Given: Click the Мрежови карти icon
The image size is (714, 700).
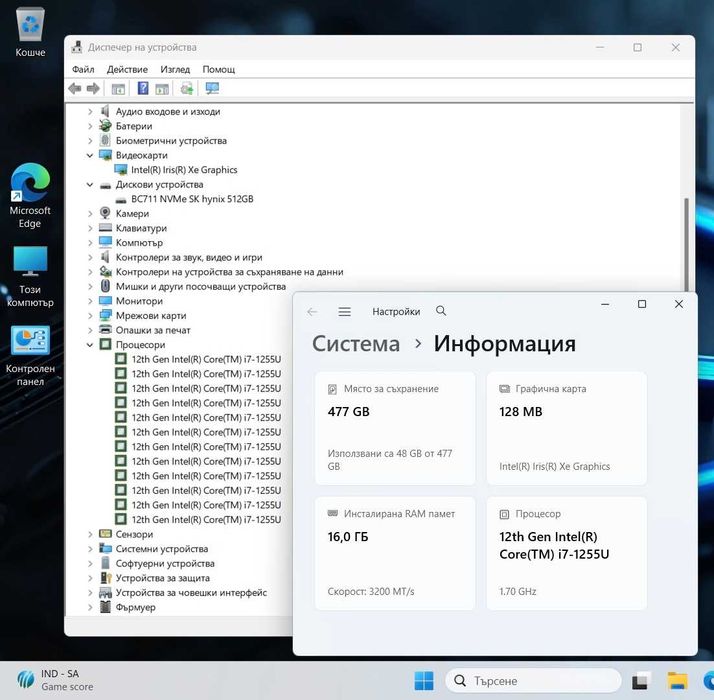Looking at the screenshot, I should (105, 316).
